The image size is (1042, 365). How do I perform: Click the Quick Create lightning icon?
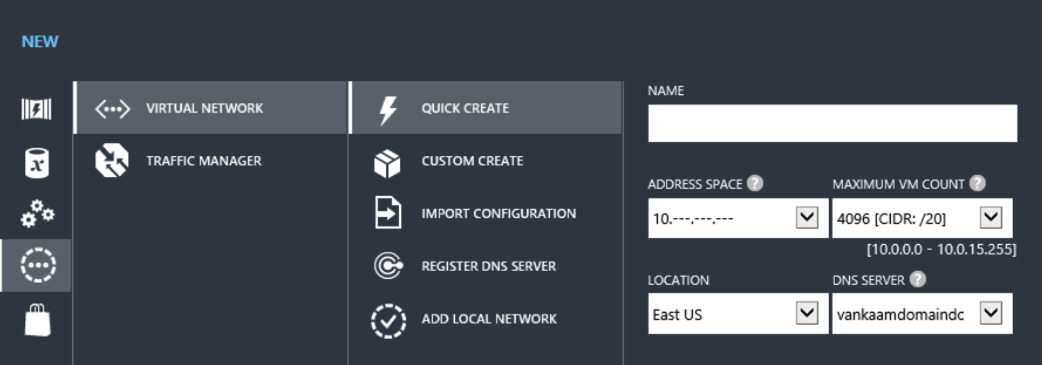pyautogui.click(x=387, y=110)
